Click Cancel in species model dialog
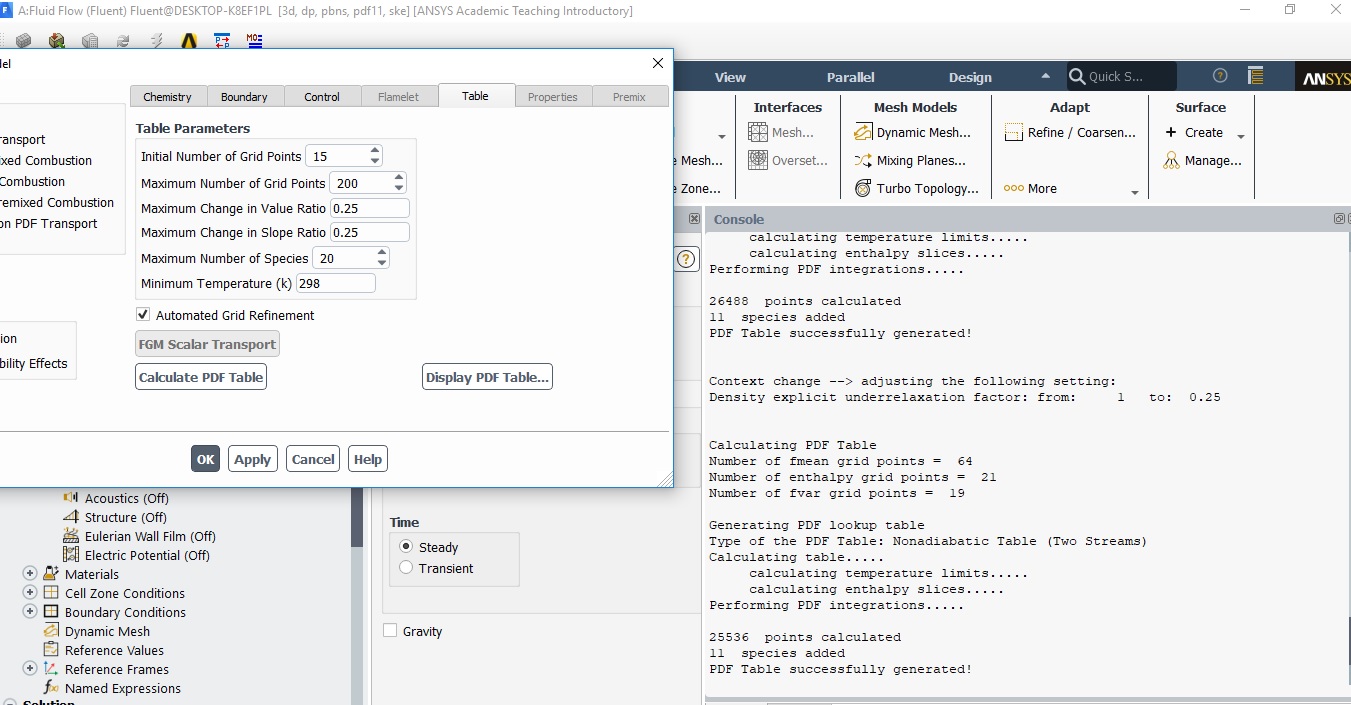 (x=313, y=459)
